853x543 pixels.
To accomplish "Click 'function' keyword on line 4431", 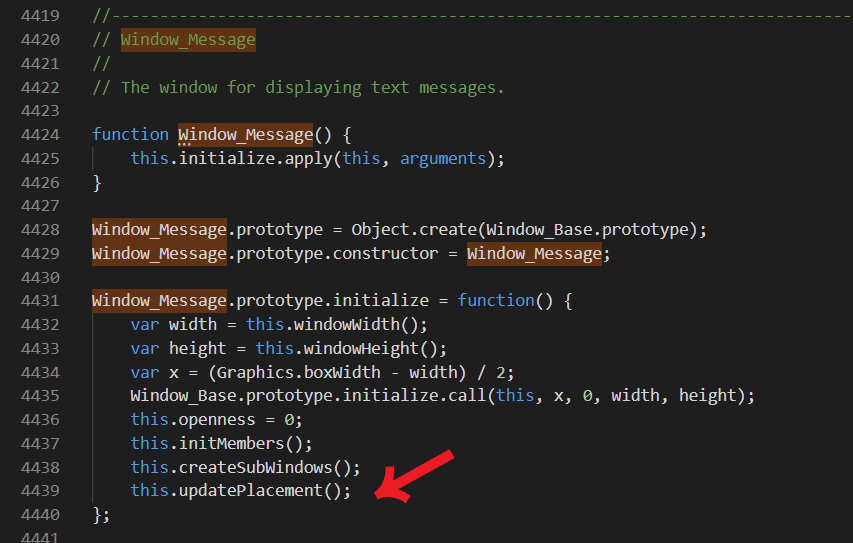I will [x=496, y=300].
